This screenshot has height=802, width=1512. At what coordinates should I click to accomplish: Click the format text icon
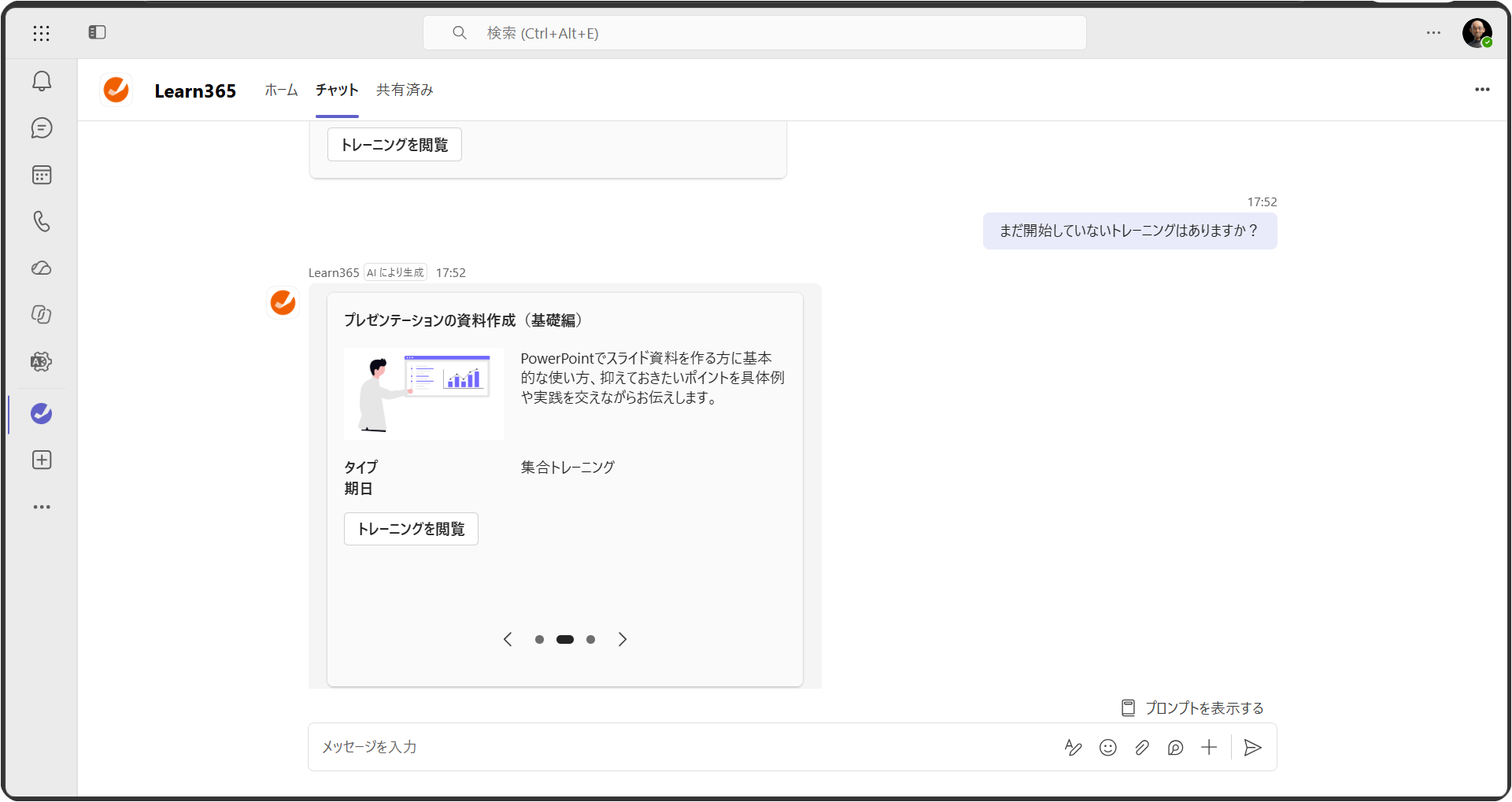click(1073, 748)
